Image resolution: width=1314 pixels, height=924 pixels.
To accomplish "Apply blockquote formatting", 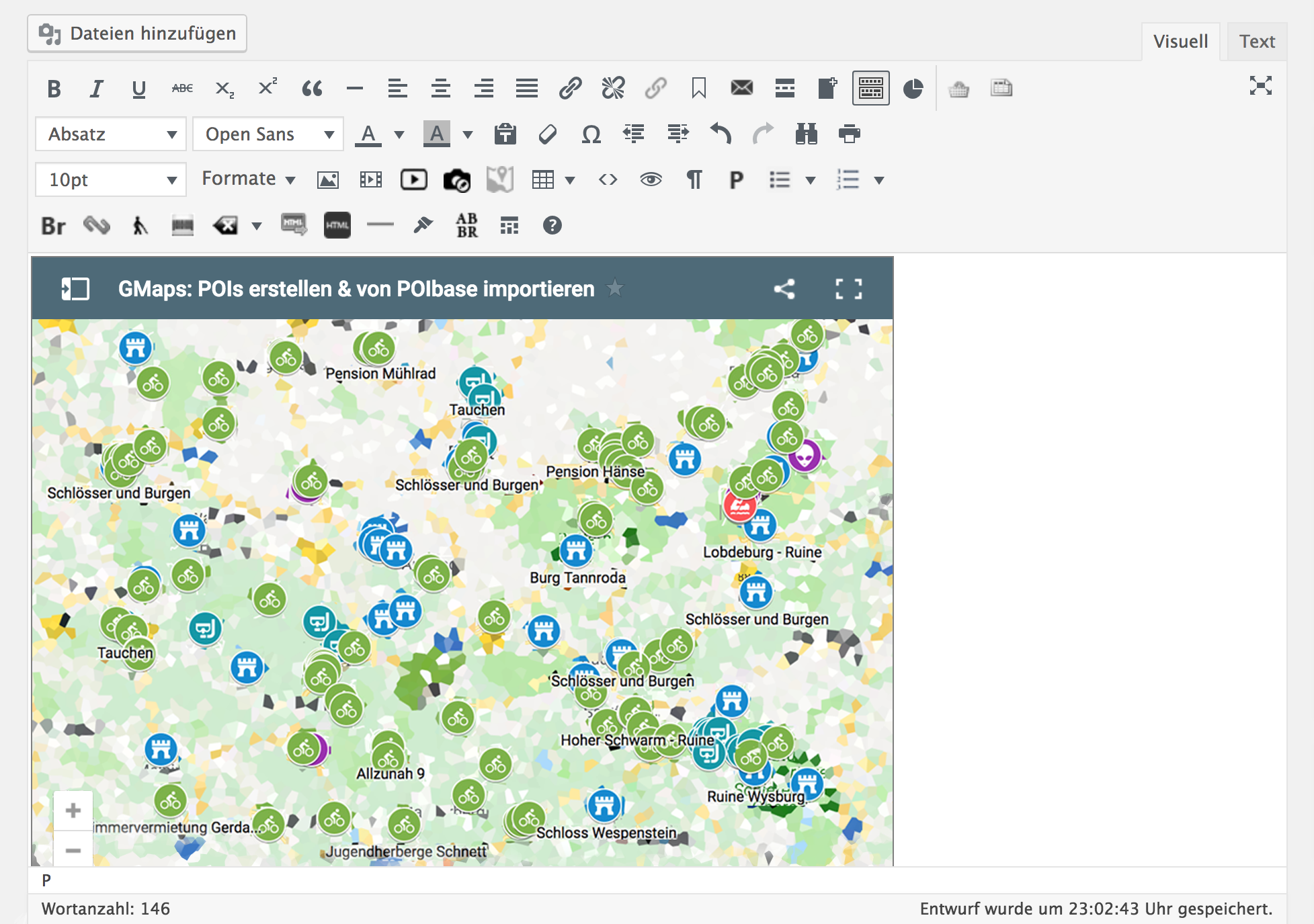I will click(x=312, y=89).
